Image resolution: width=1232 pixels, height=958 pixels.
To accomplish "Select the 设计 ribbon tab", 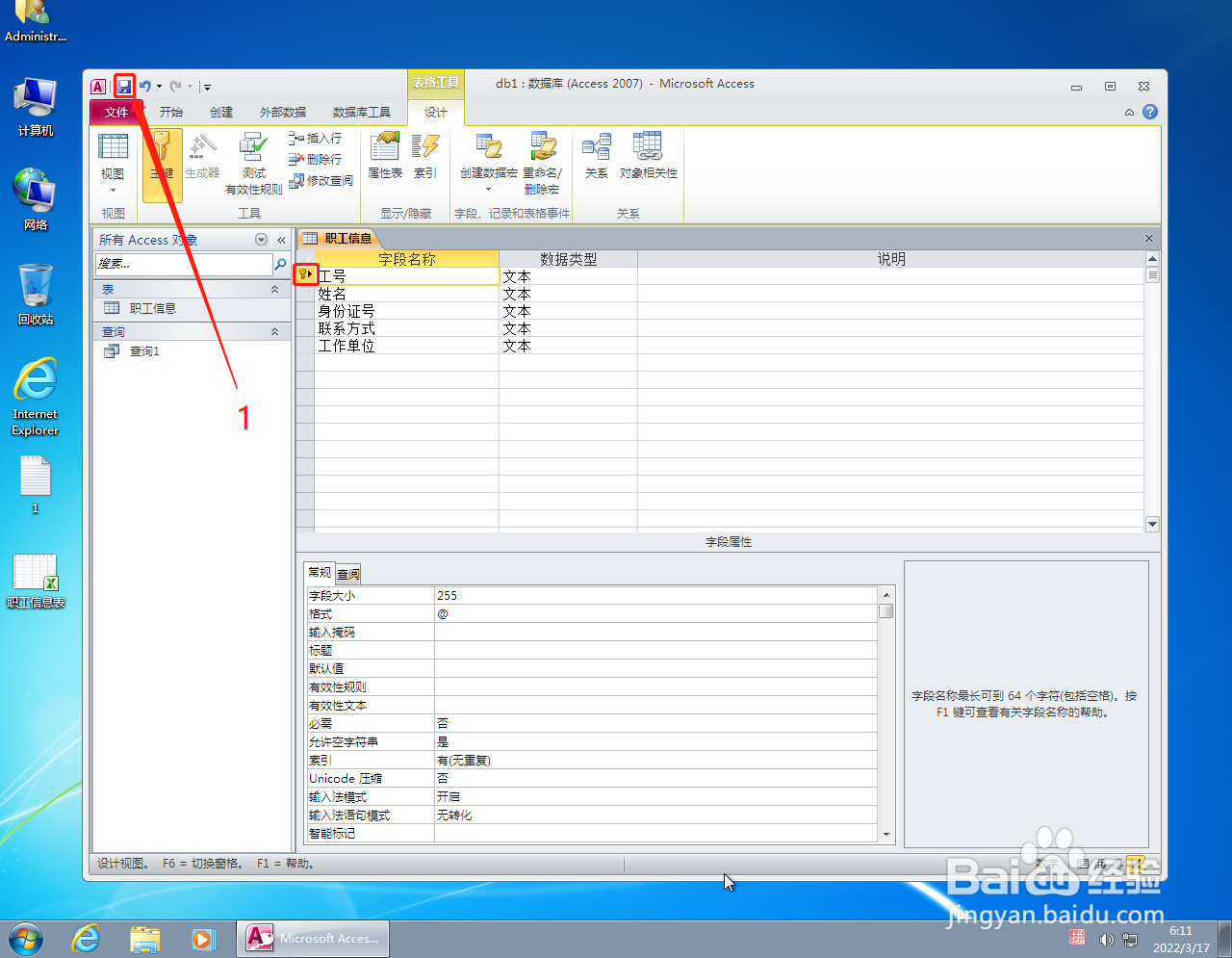I will pyautogui.click(x=436, y=113).
